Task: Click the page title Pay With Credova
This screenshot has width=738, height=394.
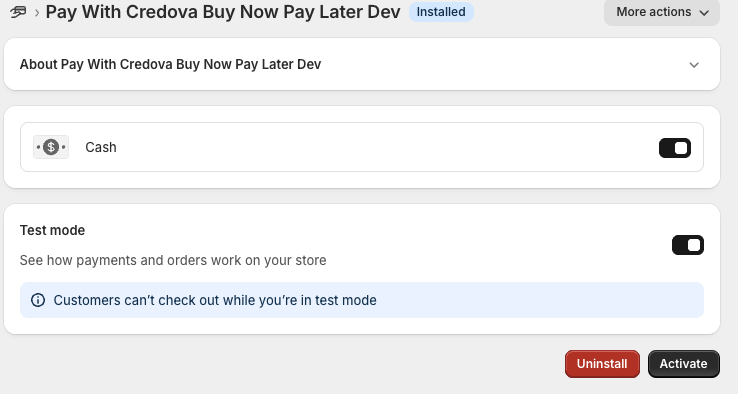Action: (x=223, y=12)
